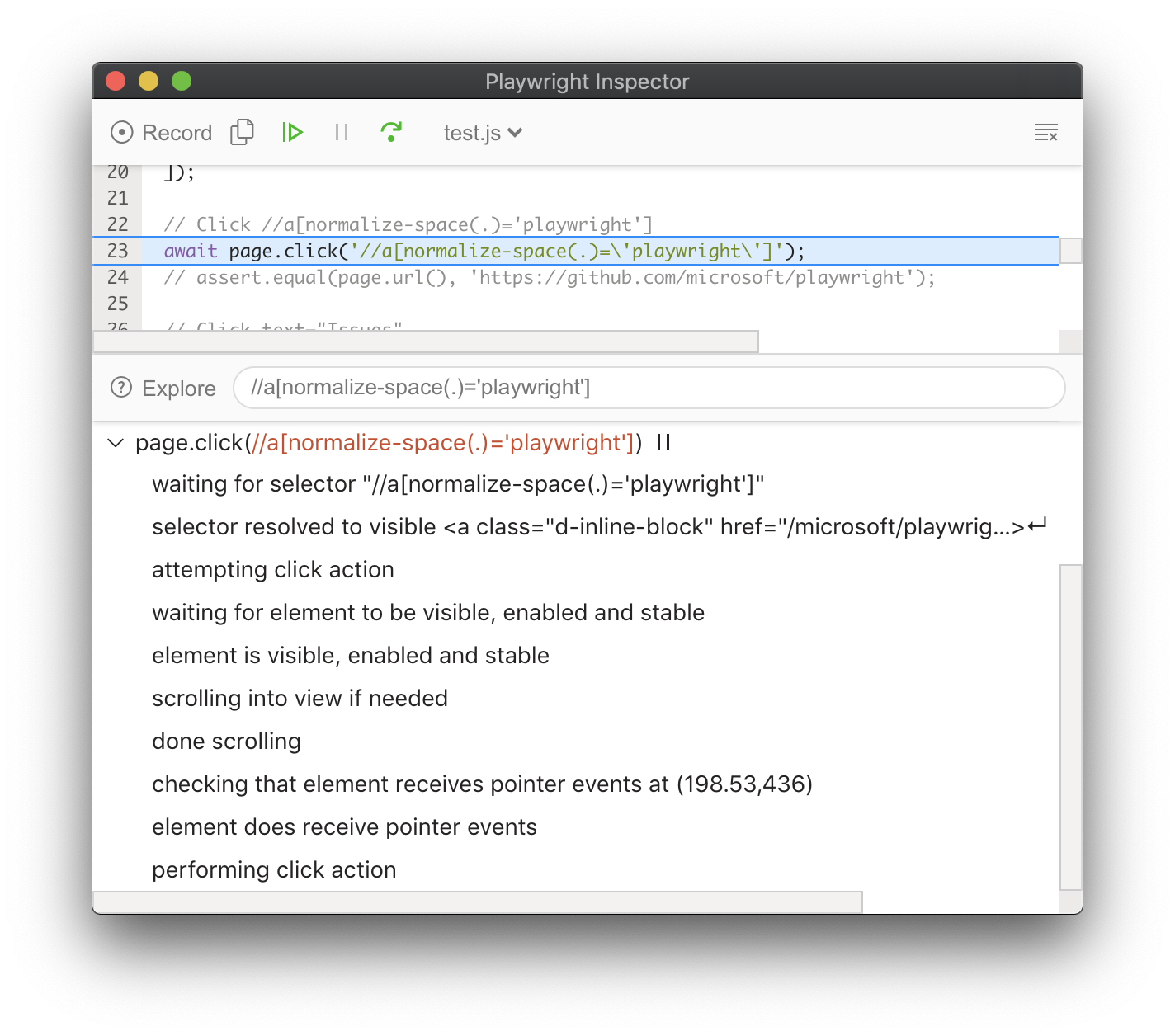
Task: Select 'element is visible, enabled and stable' line
Action: click(x=351, y=656)
